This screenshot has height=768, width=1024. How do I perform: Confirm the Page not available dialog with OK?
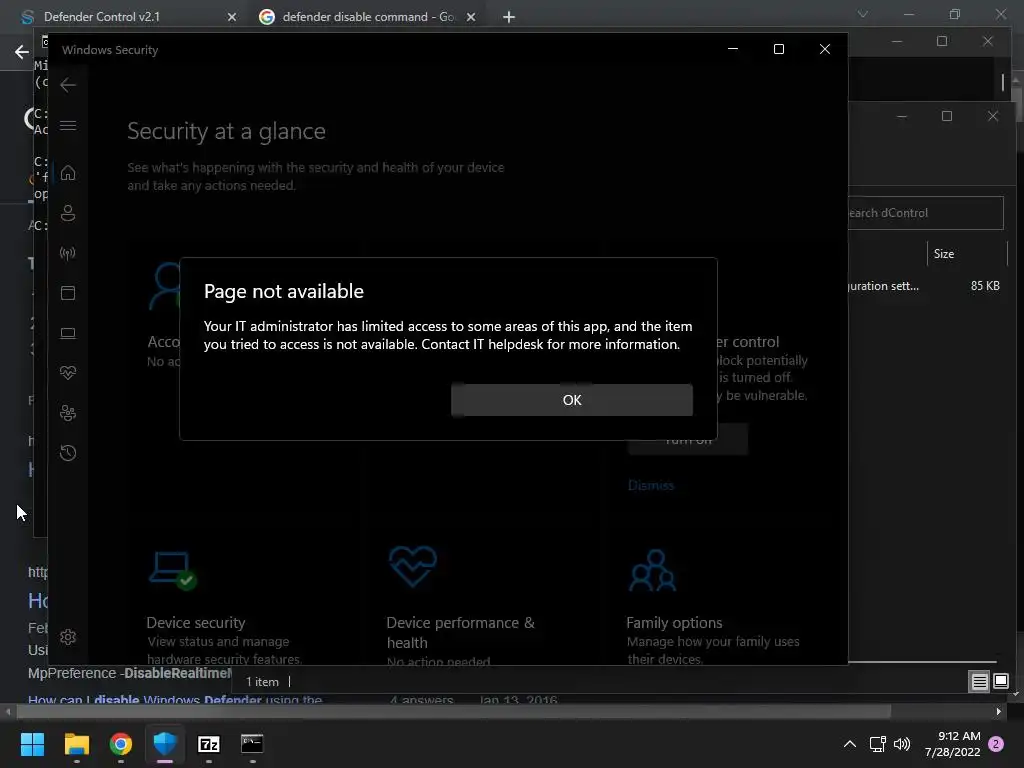point(571,400)
